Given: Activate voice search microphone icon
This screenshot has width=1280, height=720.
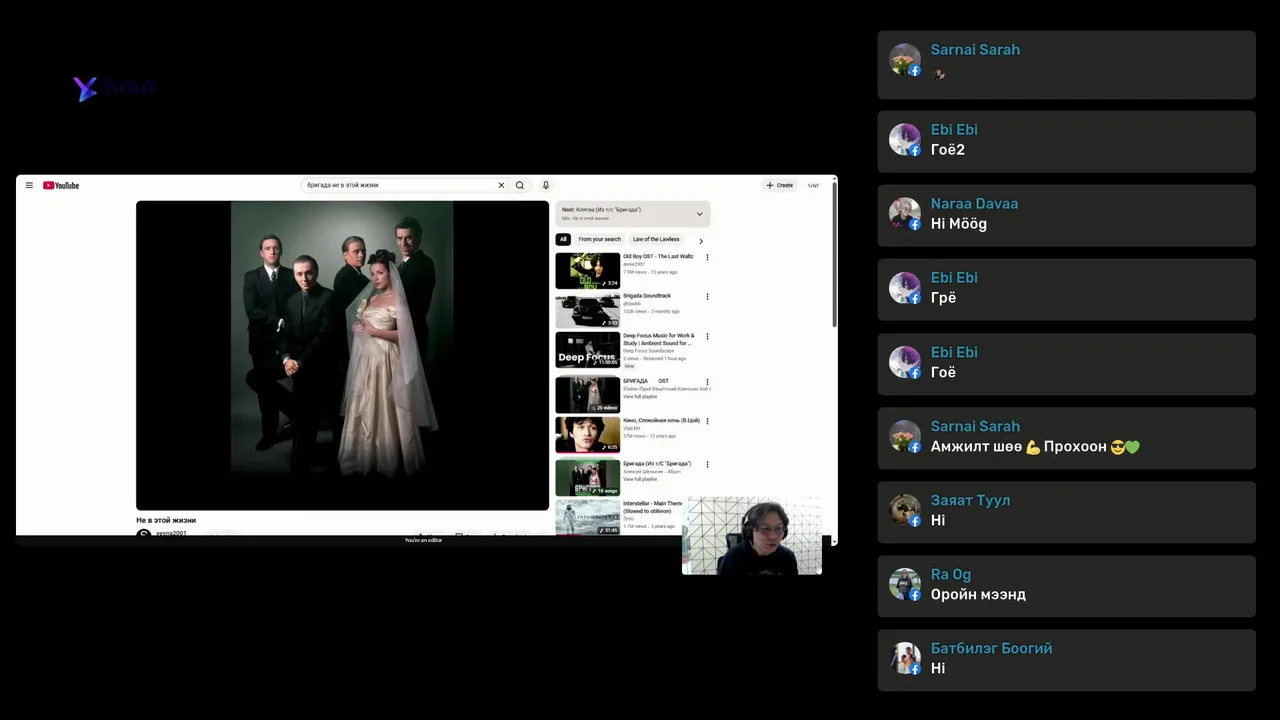Looking at the screenshot, I should [546, 185].
